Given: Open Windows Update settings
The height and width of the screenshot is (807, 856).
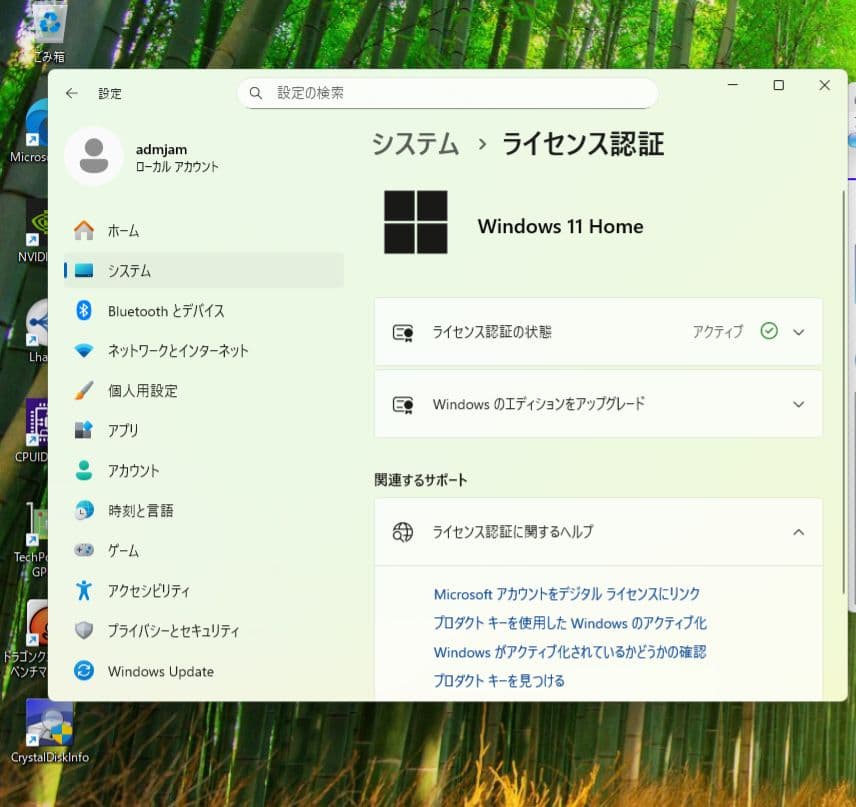Looking at the screenshot, I should [x=160, y=671].
